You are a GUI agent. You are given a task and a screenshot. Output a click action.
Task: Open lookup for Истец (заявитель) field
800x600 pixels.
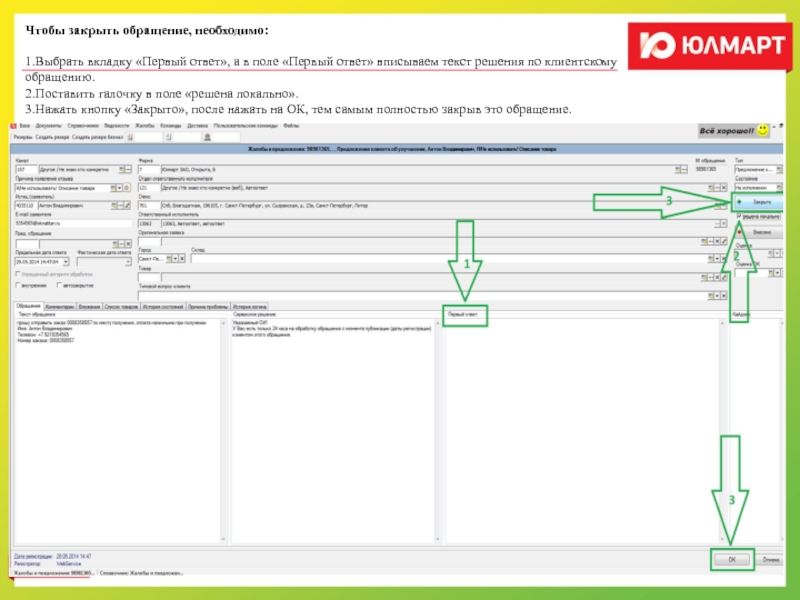pyautogui.click(x=114, y=206)
